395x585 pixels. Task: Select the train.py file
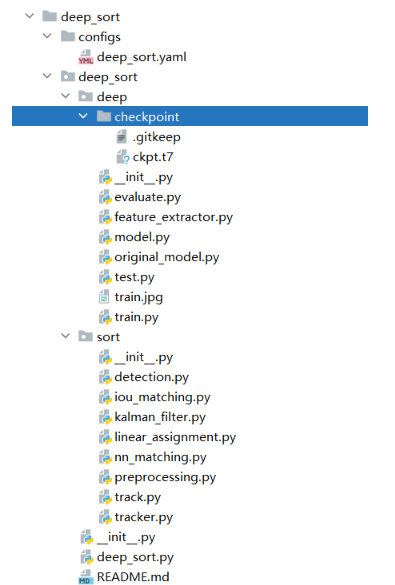136,317
